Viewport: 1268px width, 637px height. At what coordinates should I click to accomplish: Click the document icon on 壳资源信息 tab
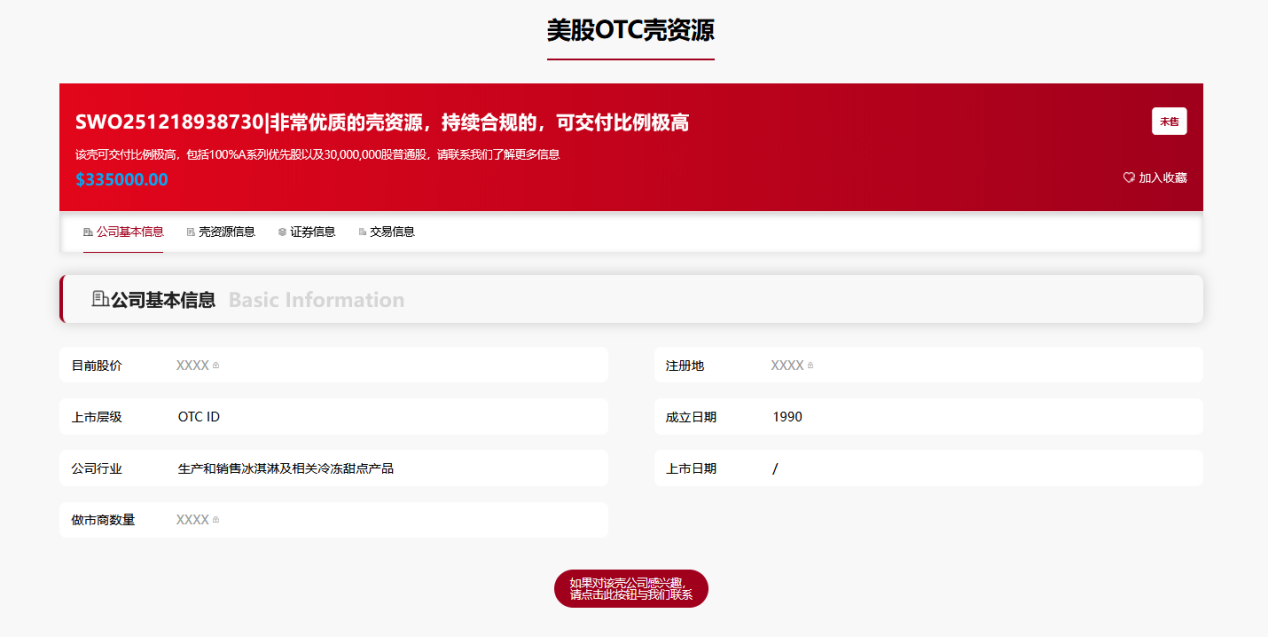[x=191, y=232]
